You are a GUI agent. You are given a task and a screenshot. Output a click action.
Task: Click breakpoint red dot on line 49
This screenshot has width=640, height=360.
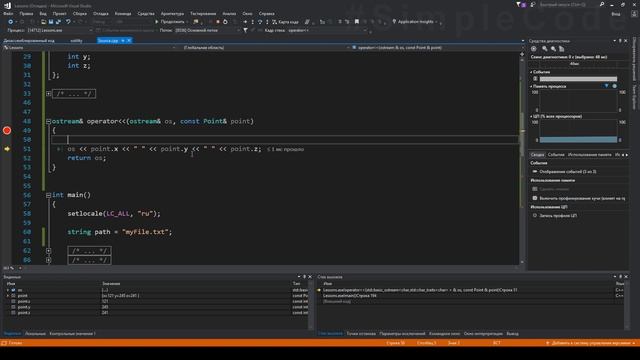pyautogui.click(x=7, y=131)
